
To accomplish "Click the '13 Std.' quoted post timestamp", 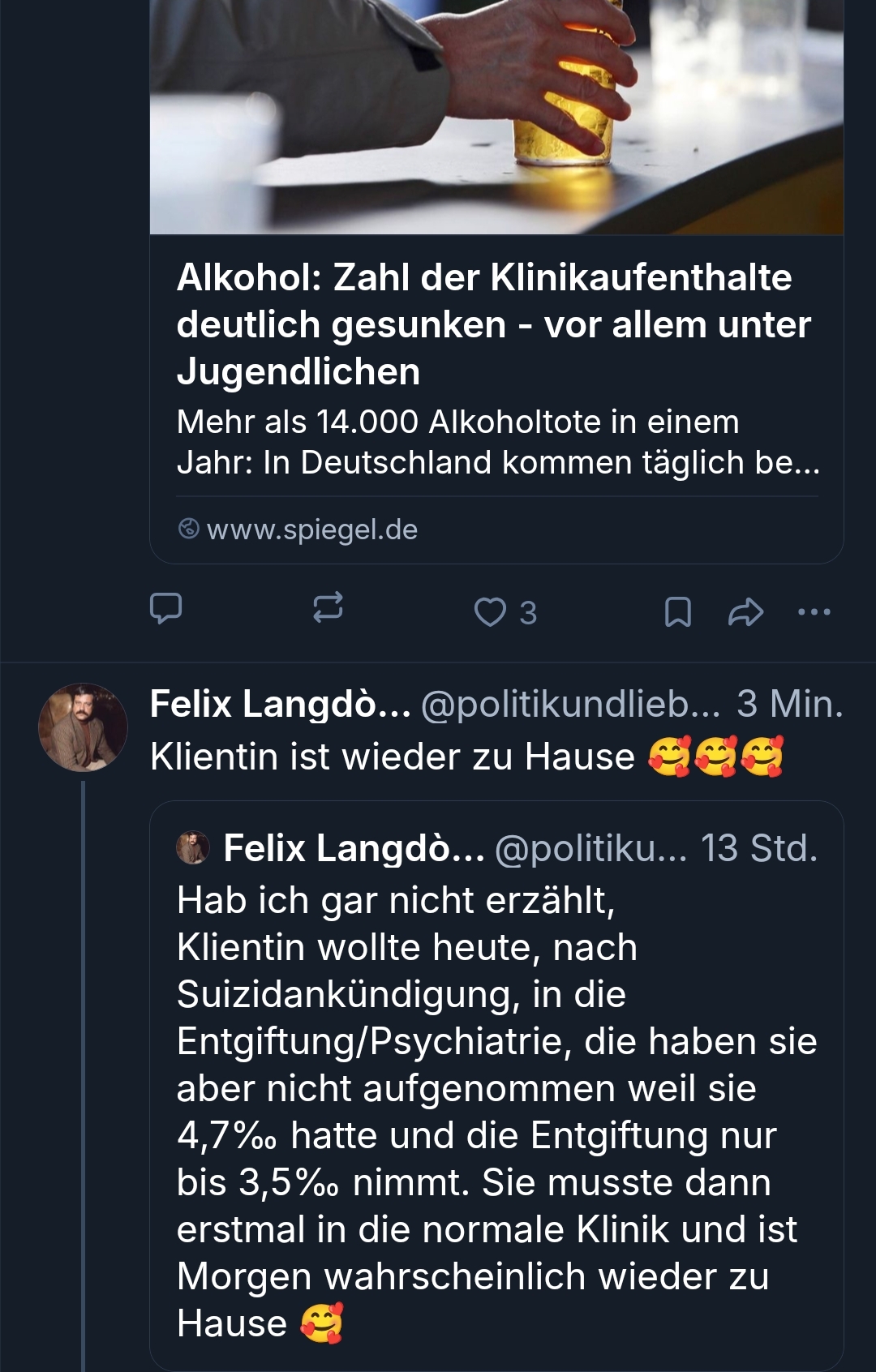I will (758, 848).
